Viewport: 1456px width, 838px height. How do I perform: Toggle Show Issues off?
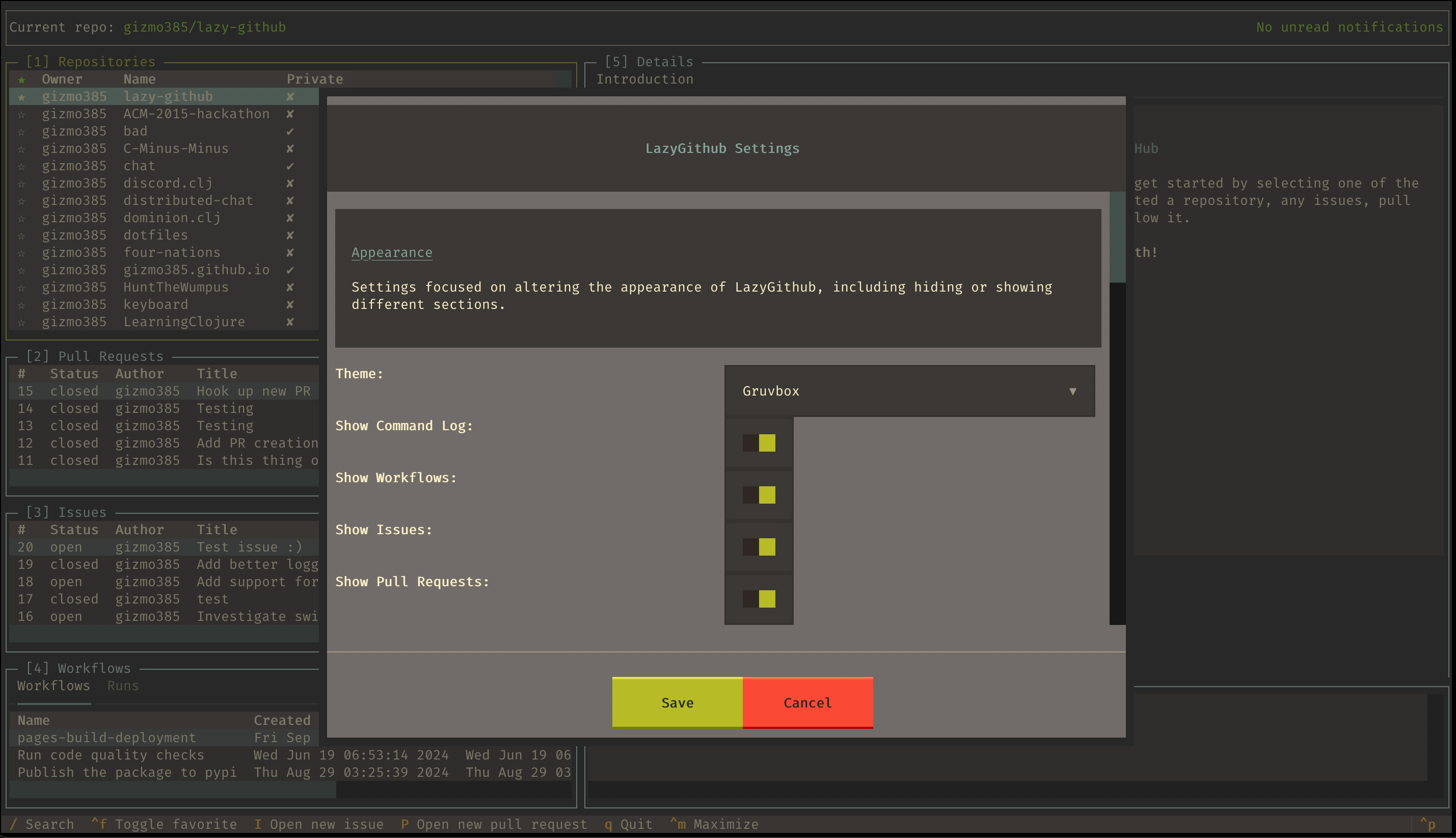pyautogui.click(x=758, y=546)
